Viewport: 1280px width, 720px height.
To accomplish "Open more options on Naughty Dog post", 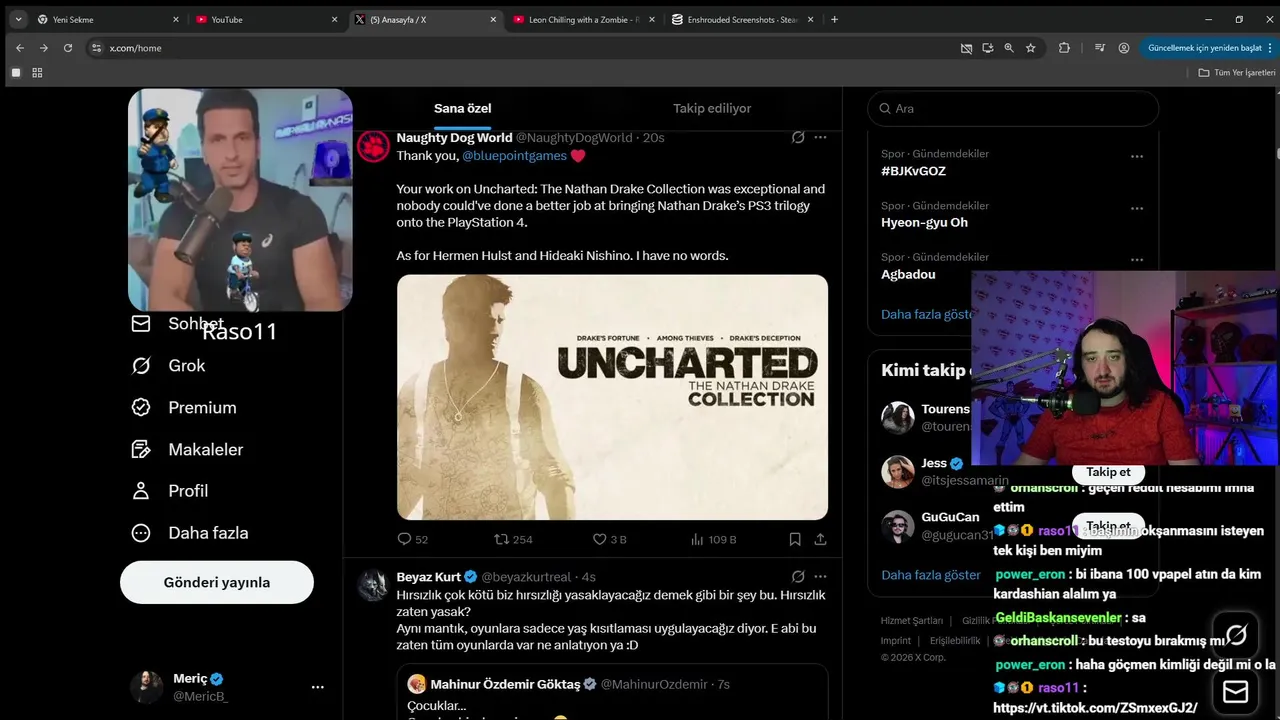I will point(820,137).
